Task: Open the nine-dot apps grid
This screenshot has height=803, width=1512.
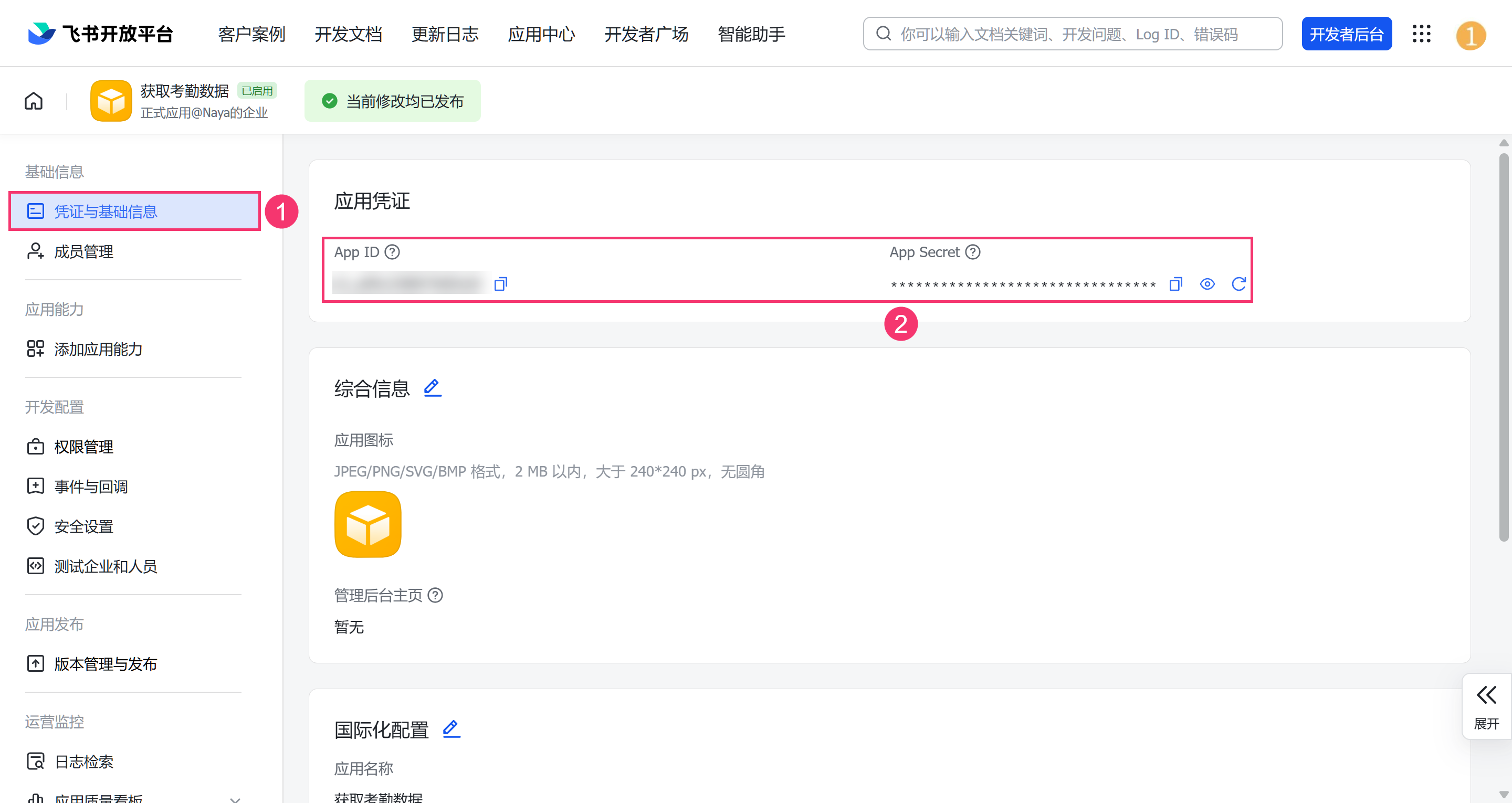Action: 1421,34
